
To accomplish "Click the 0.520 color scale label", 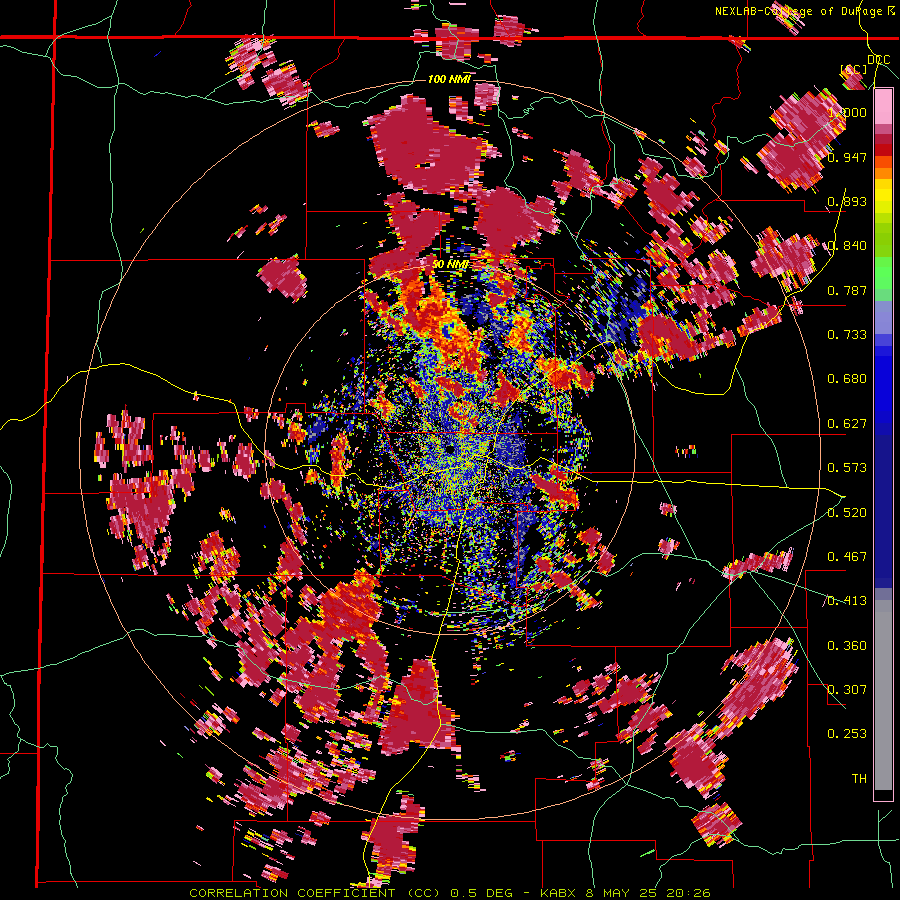I will coord(847,512).
